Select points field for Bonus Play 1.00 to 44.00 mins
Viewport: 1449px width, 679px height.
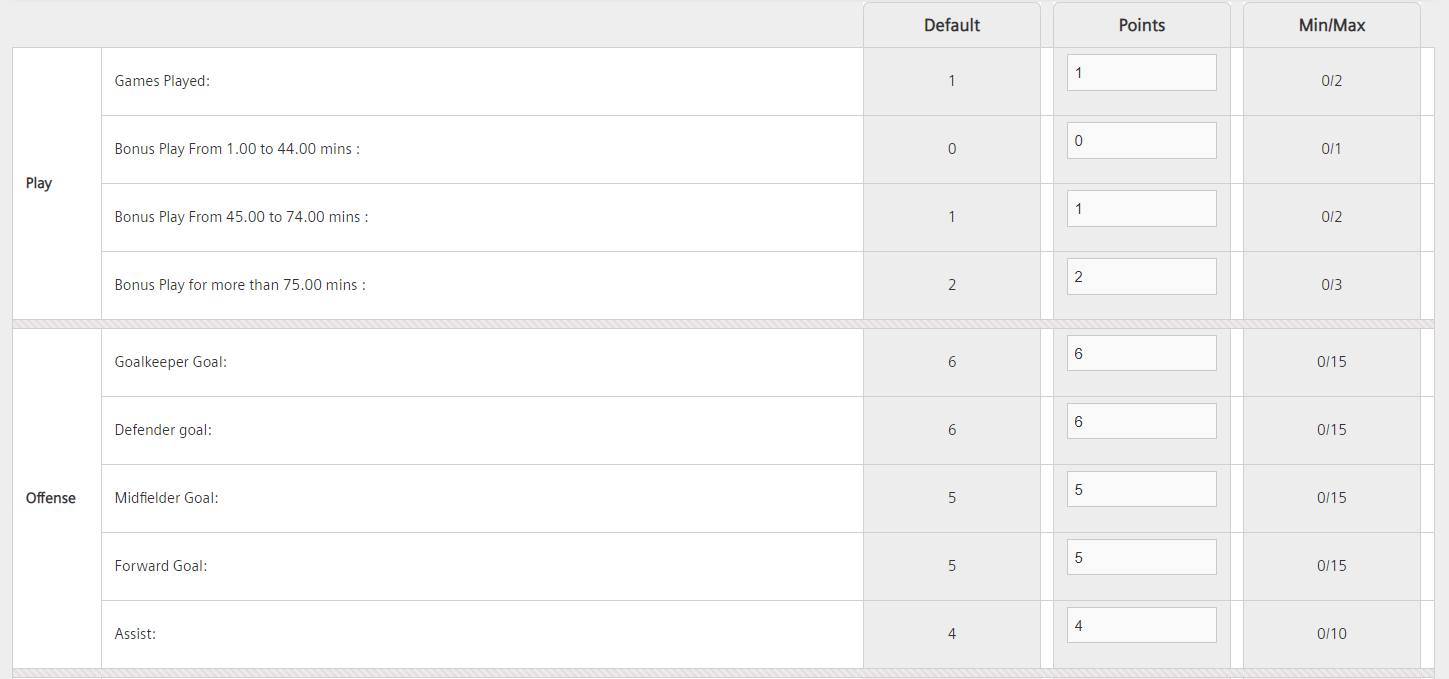tap(1141, 141)
